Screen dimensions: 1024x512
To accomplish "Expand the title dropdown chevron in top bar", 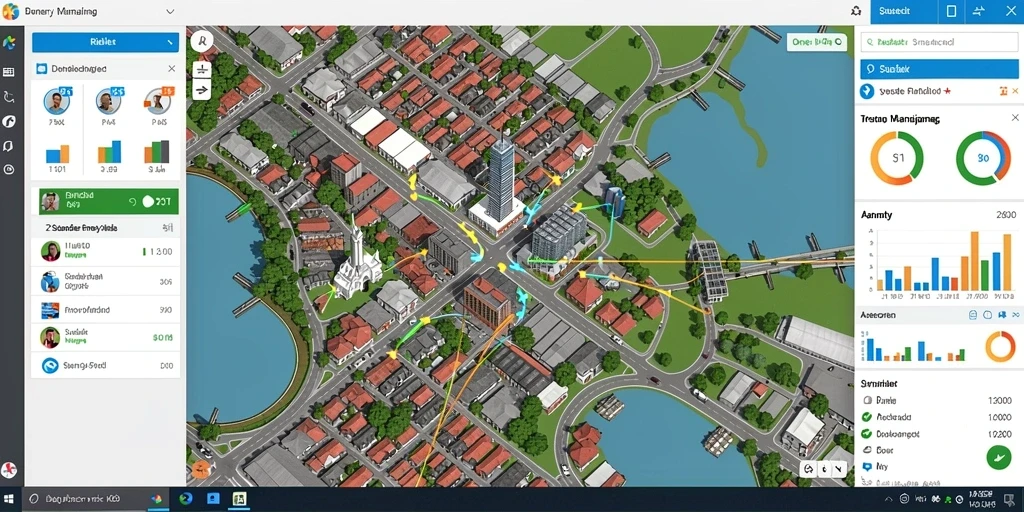I will (170, 12).
